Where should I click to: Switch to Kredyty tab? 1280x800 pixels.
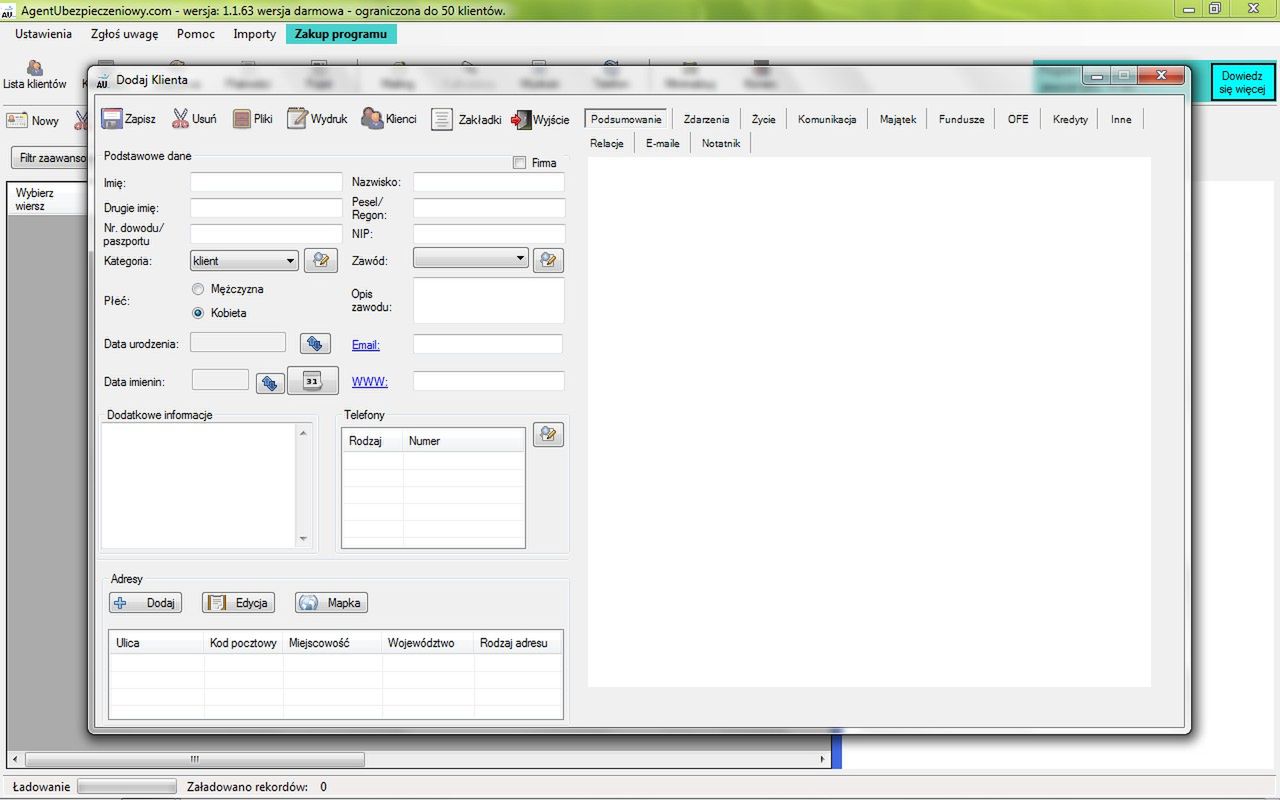click(1071, 119)
